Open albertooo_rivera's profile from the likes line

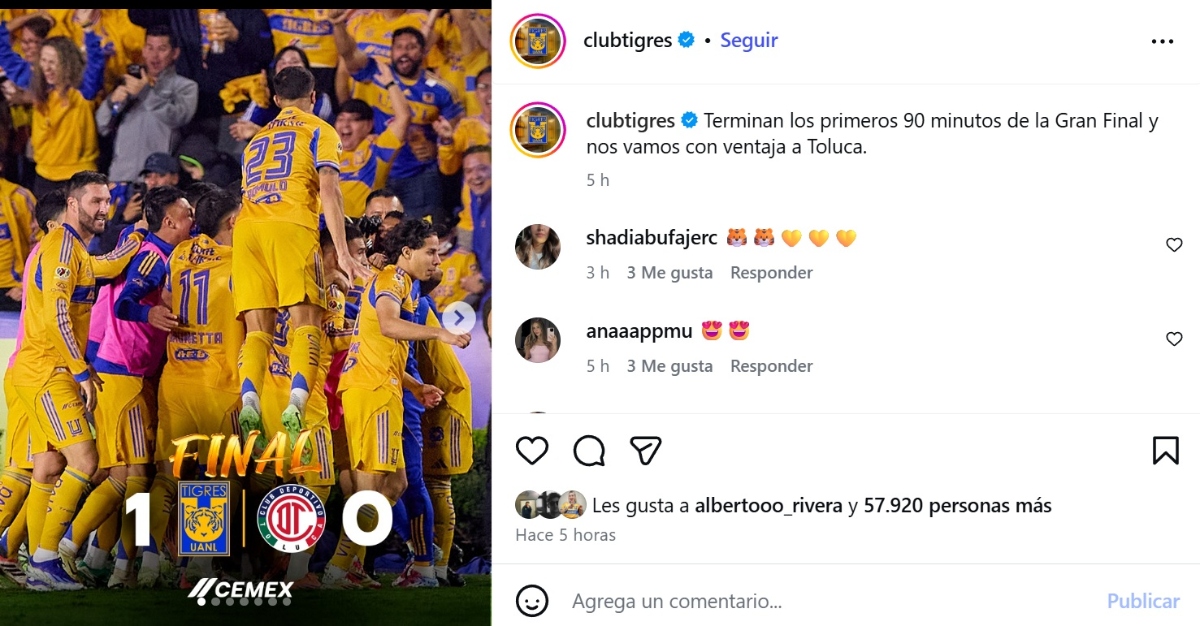tap(768, 506)
